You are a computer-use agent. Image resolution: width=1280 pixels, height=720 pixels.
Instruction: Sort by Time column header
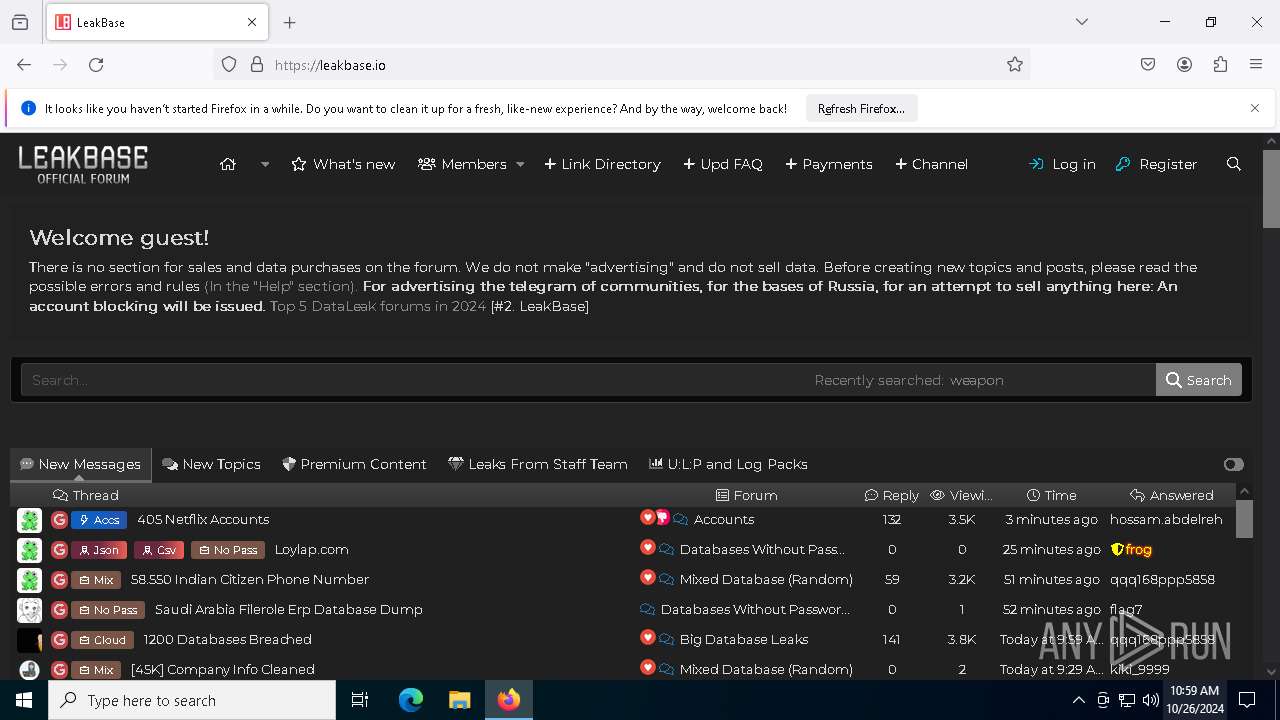click(1051, 495)
